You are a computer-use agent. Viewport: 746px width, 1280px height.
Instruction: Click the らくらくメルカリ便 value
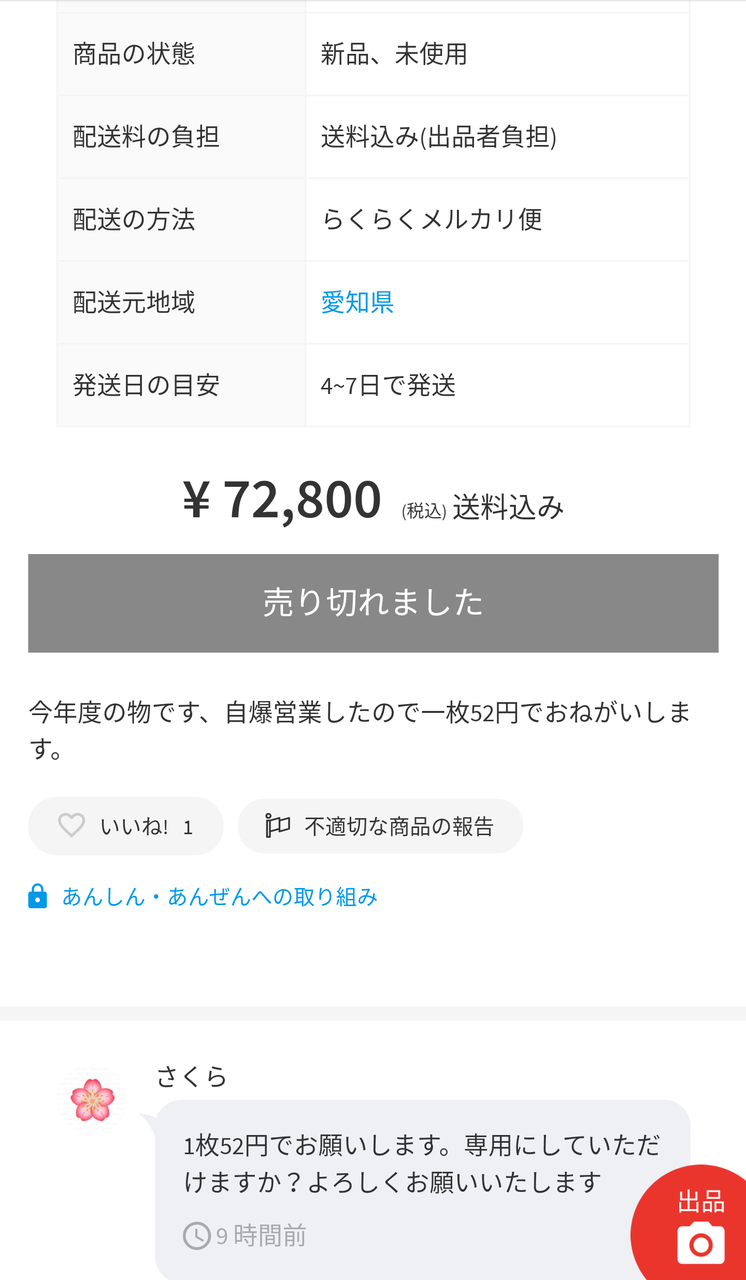point(432,220)
